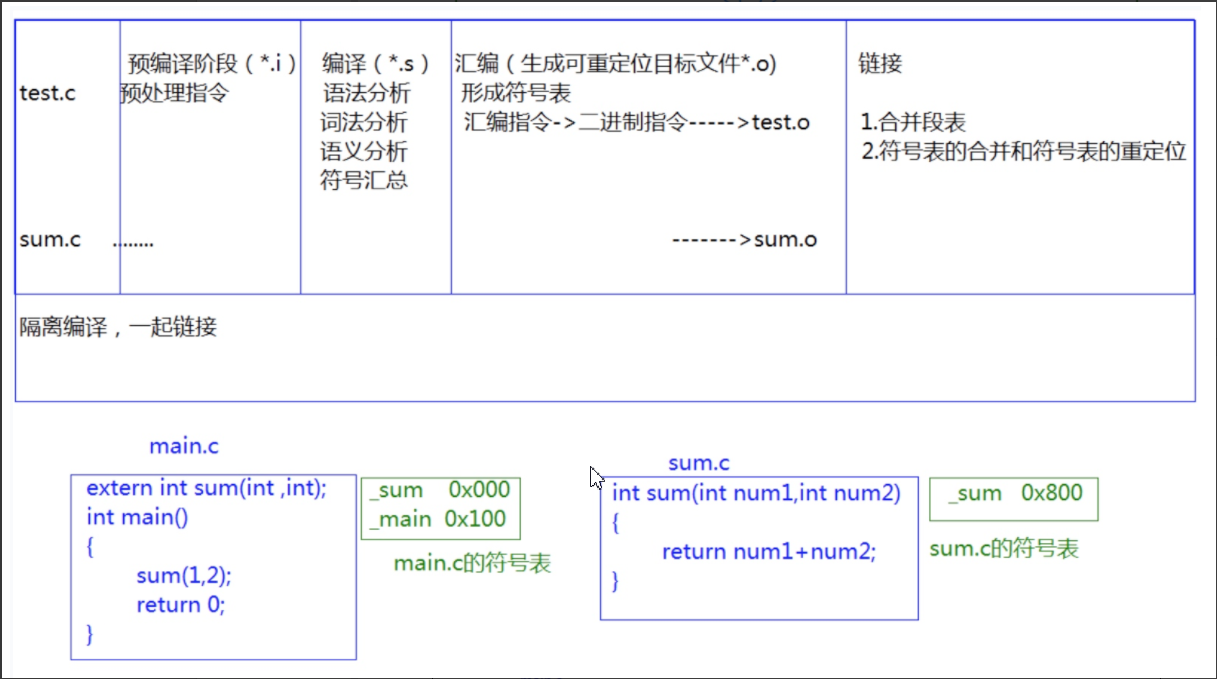Viewport: 1217px width, 679px height.
Task: Click the 'sum.c' text in the table's first column
Action: pyautogui.click(x=50, y=240)
